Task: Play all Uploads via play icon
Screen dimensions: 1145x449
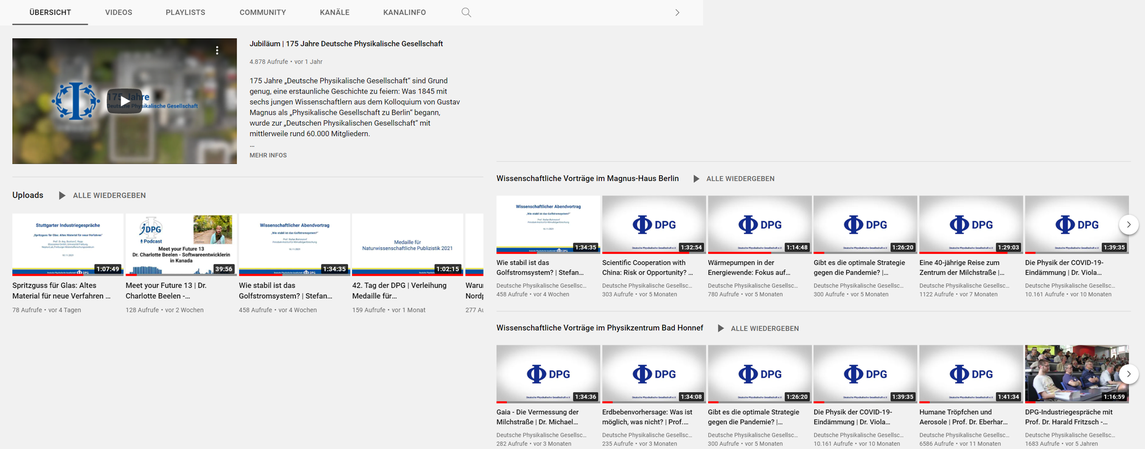Action: click(62, 196)
